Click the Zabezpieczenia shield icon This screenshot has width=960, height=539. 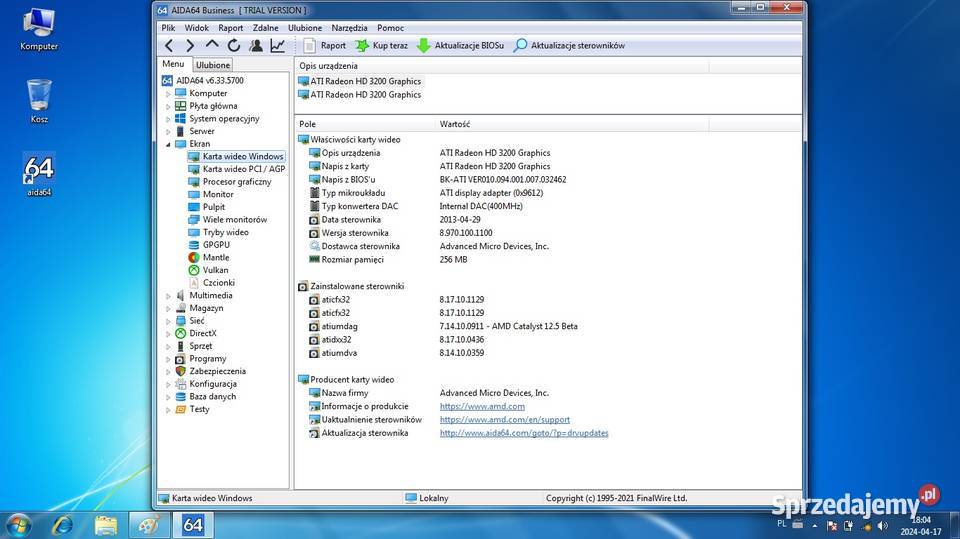tap(181, 371)
